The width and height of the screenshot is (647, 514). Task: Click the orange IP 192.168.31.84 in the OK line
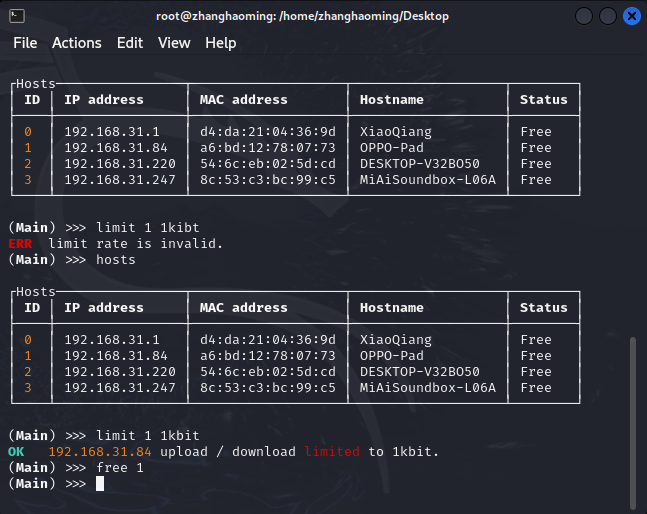pyautogui.click(x=100, y=452)
